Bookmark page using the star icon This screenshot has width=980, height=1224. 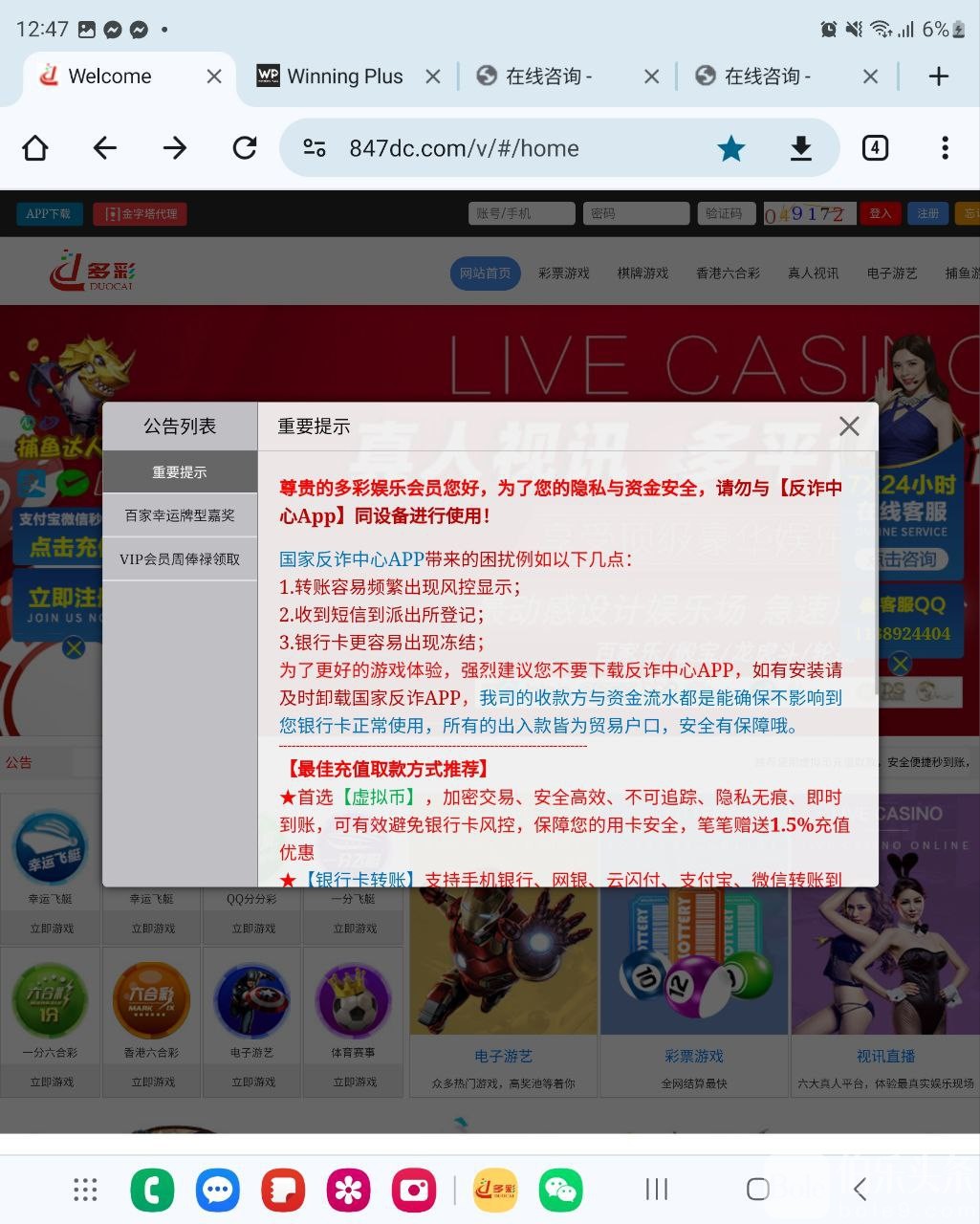pyautogui.click(x=731, y=148)
